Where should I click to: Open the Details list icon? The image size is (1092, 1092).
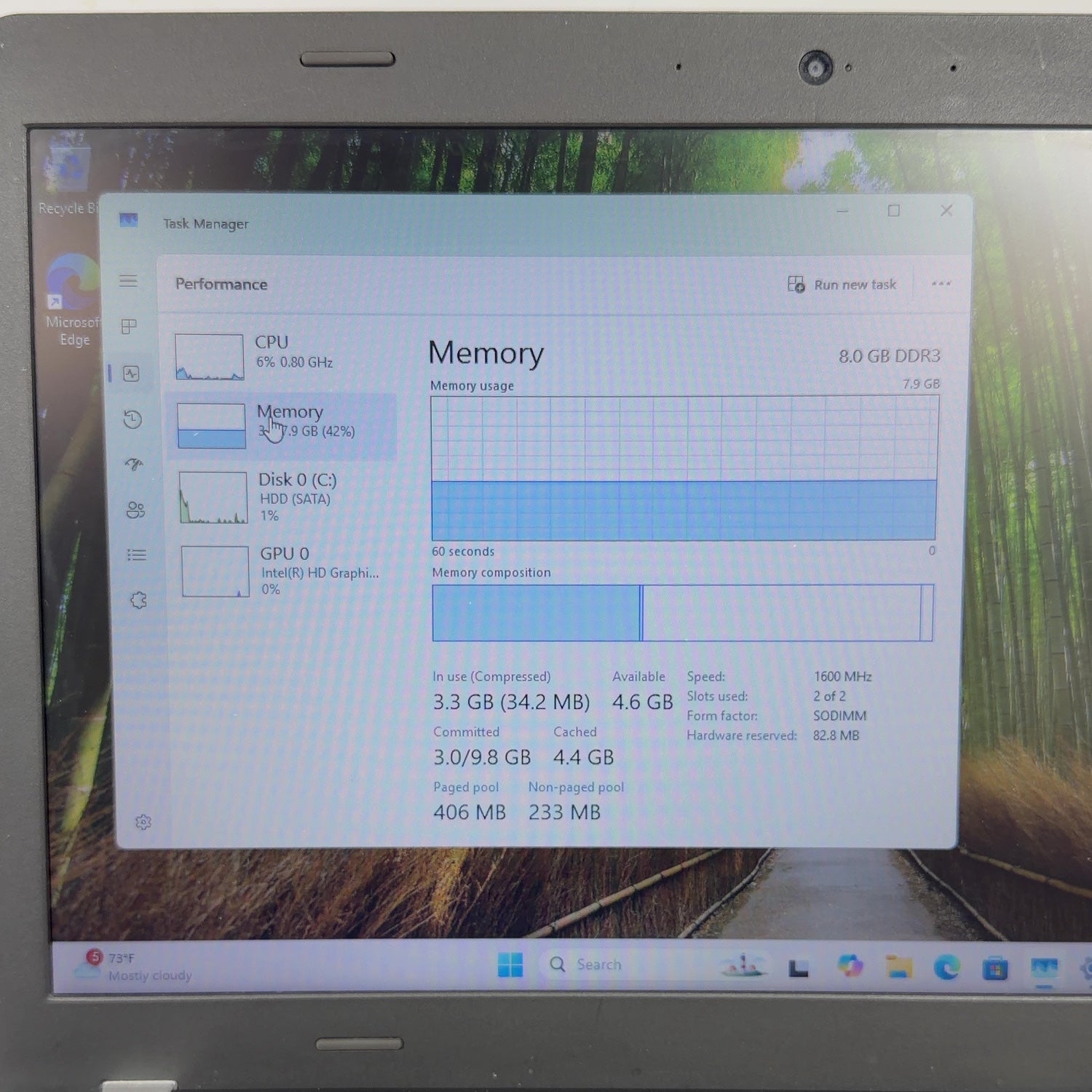137,555
